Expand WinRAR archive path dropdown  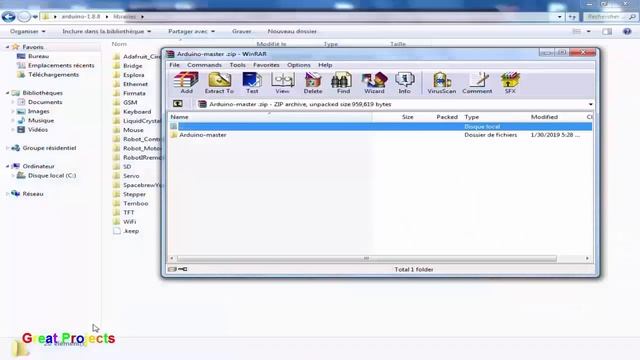click(x=590, y=104)
